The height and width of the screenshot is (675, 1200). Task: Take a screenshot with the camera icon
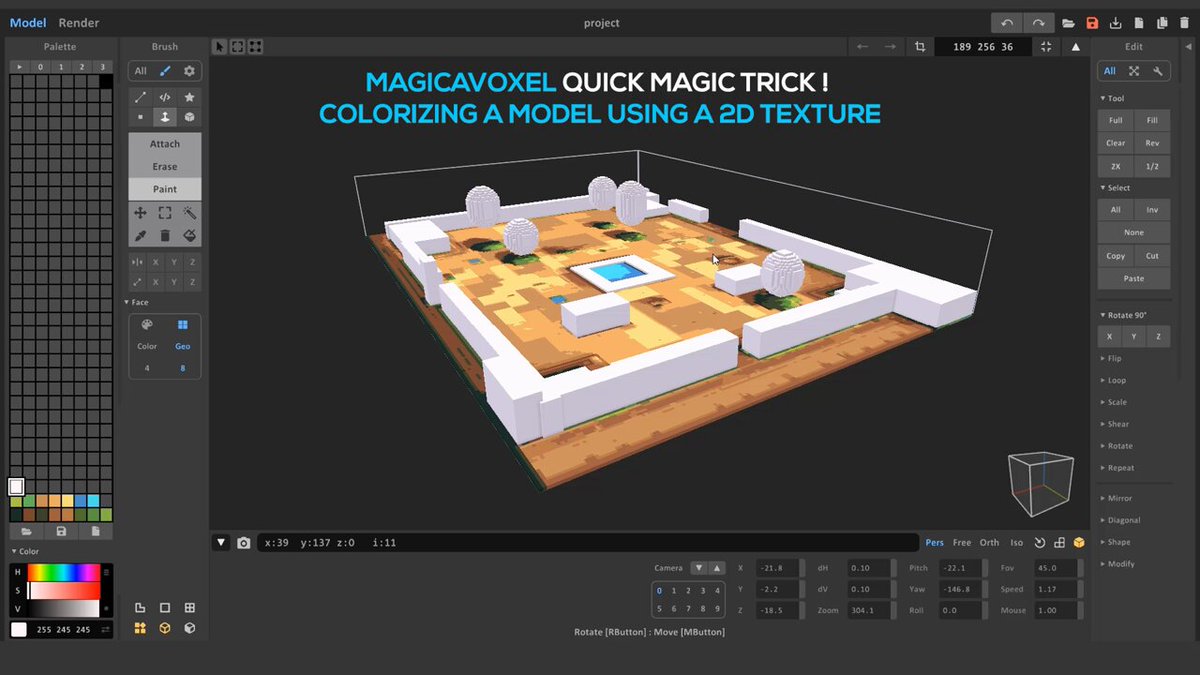pyautogui.click(x=244, y=543)
